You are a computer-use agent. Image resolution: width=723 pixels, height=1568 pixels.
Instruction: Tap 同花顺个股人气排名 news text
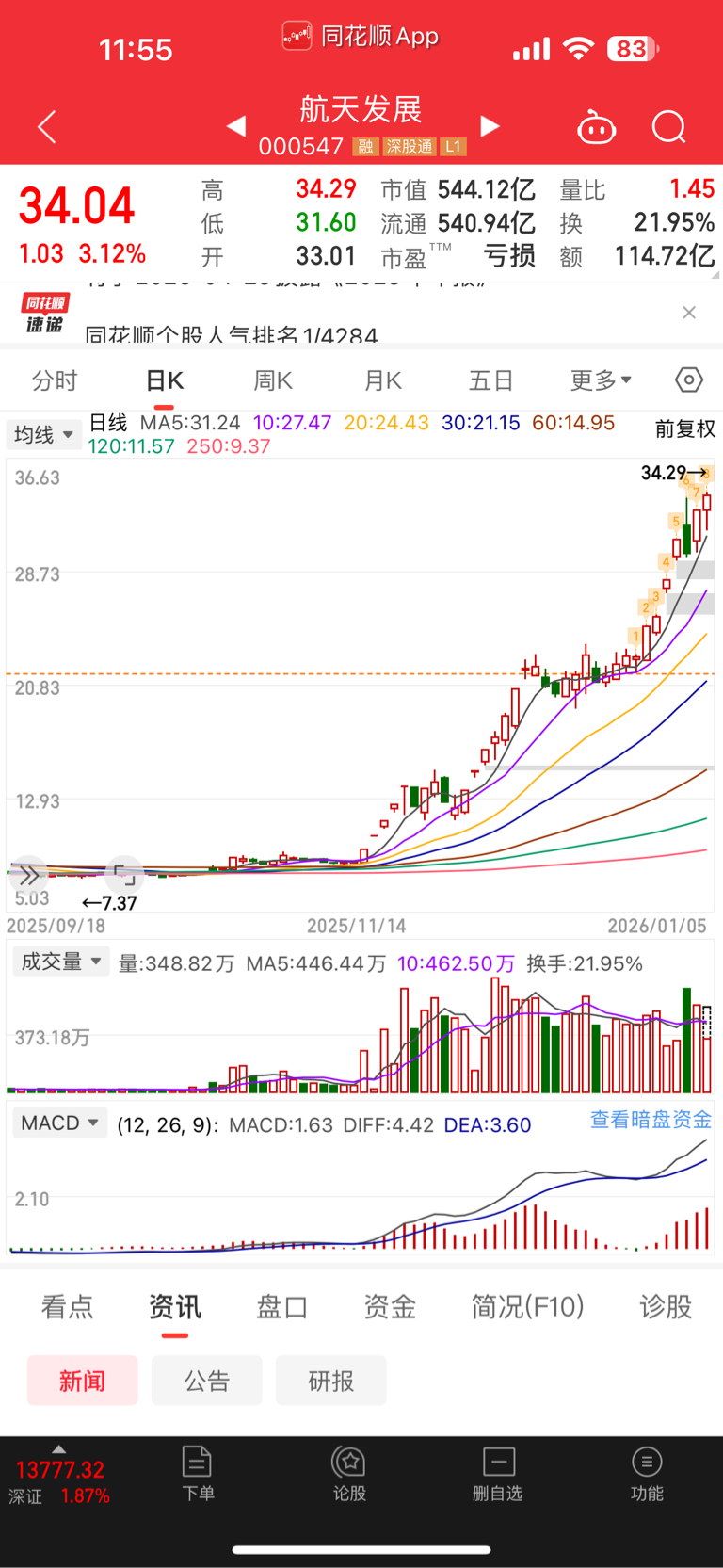tap(232, 334)
